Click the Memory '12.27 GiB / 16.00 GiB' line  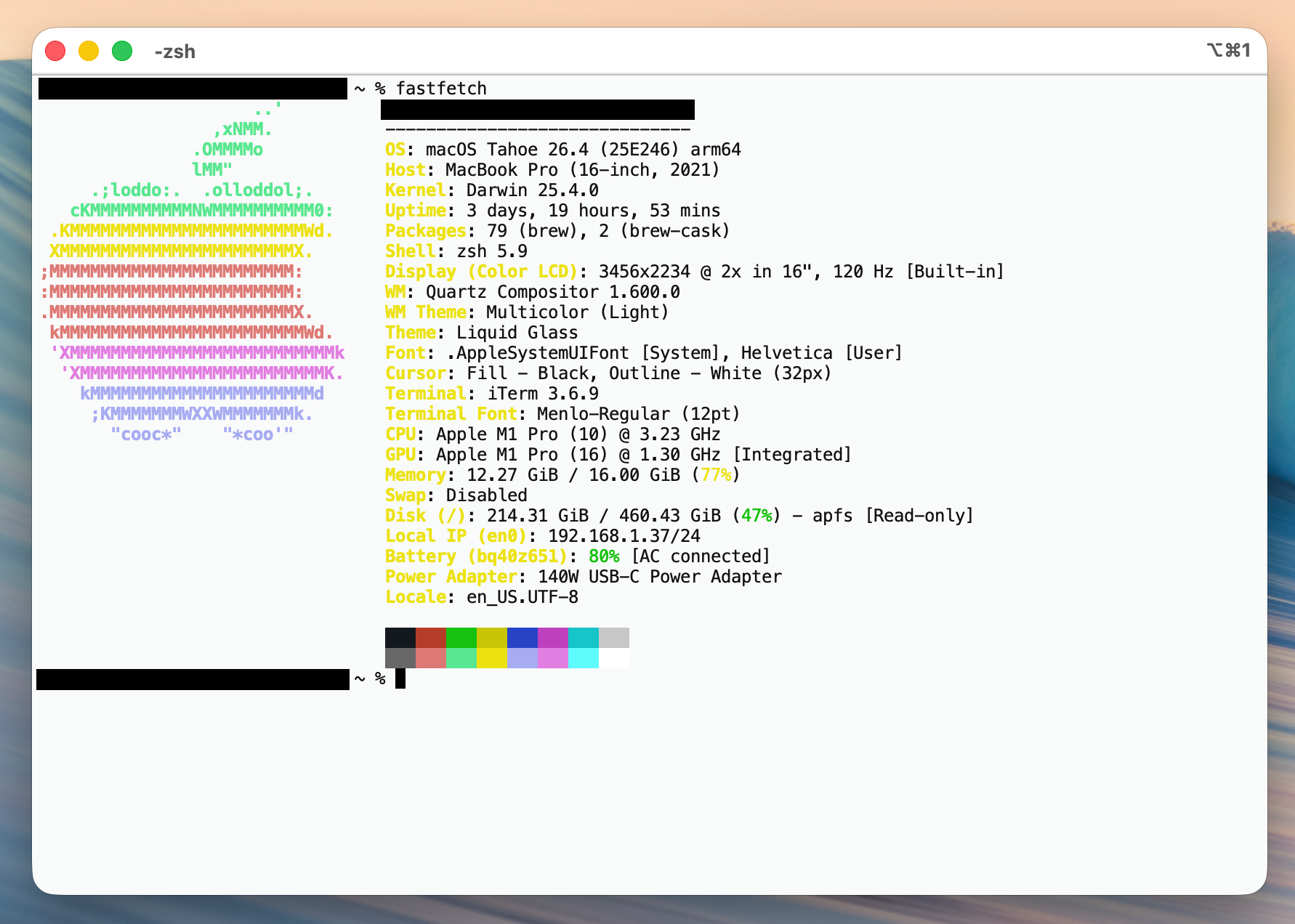coord(562,475)
